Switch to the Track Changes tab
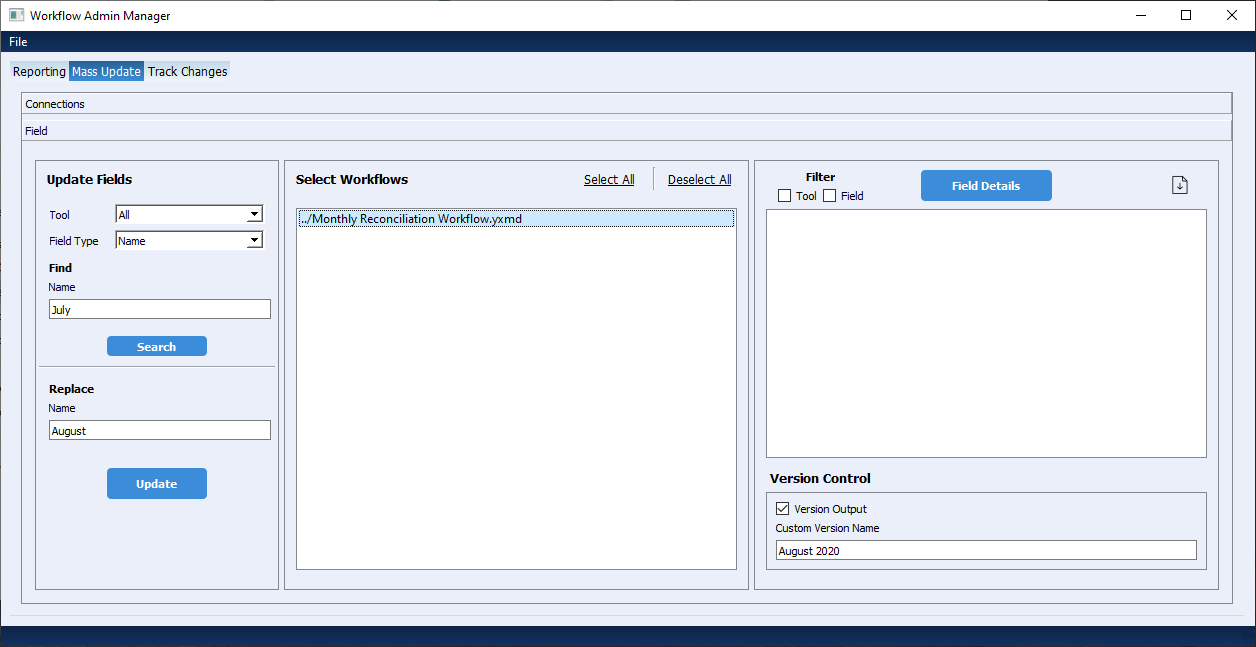This screenshot has width=1256, height=647. pos(188,72)
